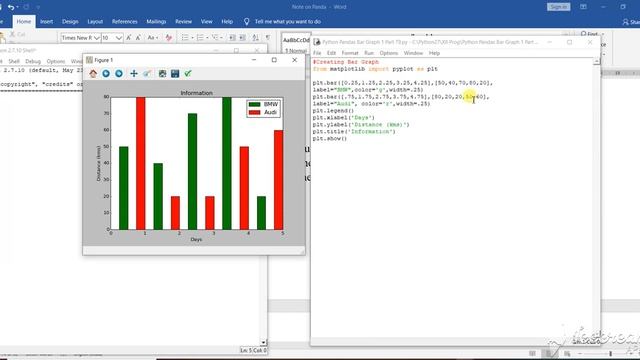Viewport: 640px width, 360px height.
Task: Reset the plot view with Home icon
Action: coord(93,73)
